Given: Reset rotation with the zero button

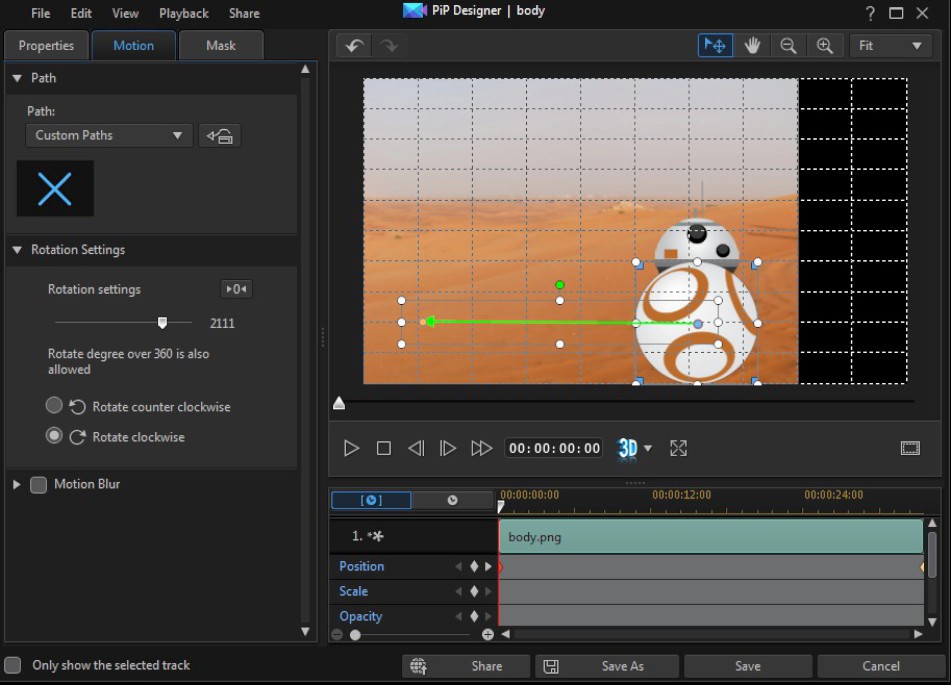Looking at the screenshot, I should [236, 289].
